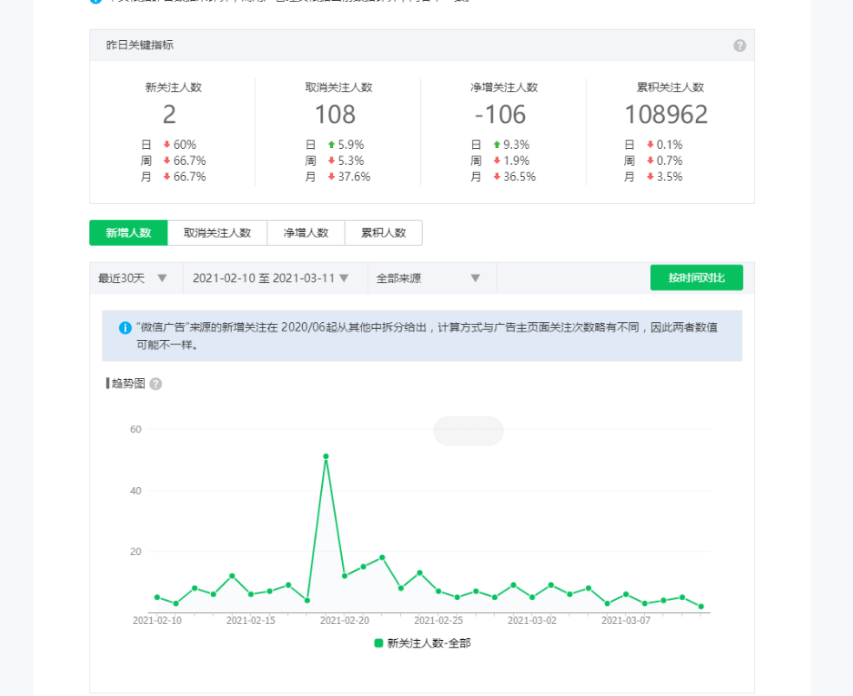
Task: Click the 5.9% daily increase under 取消关注人数
Action: [x=351, y=145]
